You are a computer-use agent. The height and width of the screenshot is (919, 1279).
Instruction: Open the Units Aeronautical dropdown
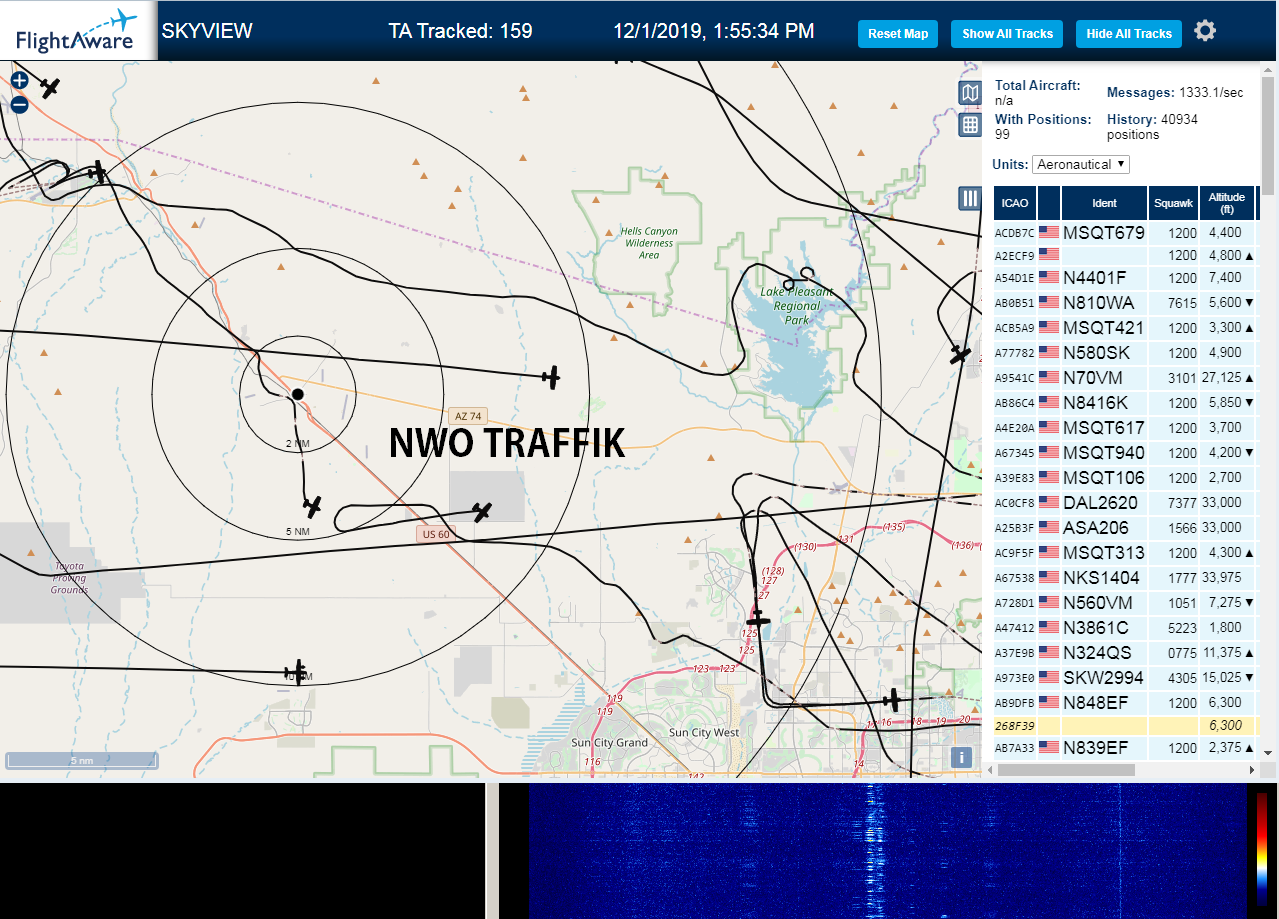[x=1081, y=164]
